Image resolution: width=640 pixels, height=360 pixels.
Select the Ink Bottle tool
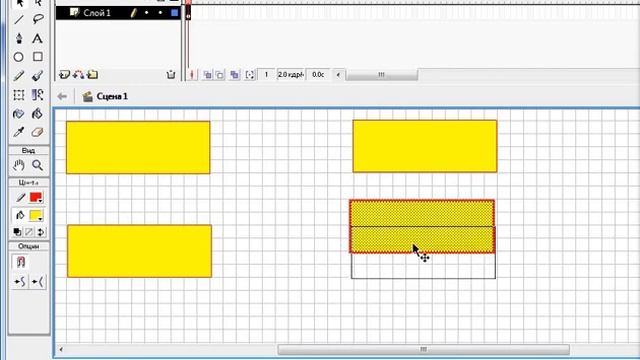(19, 113)
